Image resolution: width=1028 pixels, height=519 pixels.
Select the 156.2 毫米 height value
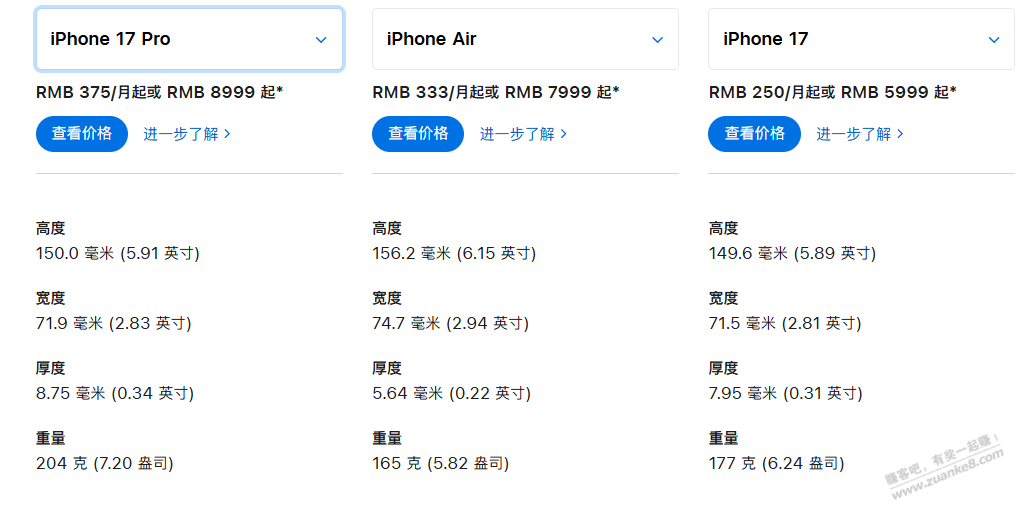[411, 254]
